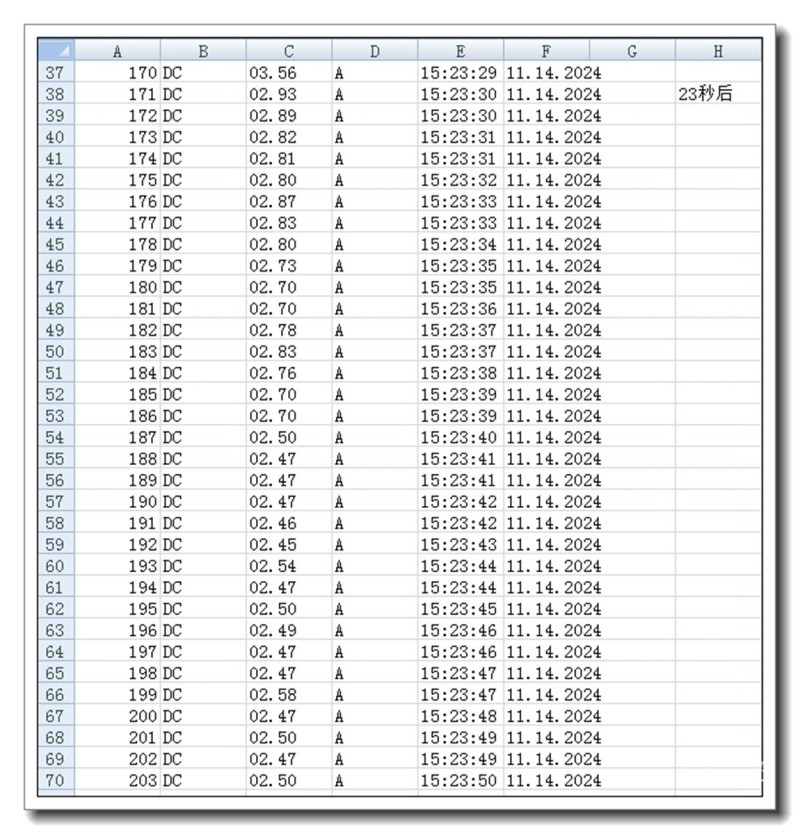Select the cell showing 02.93
Image resolution: width=800 pixels, height=834 pixels.
[289, 95]
